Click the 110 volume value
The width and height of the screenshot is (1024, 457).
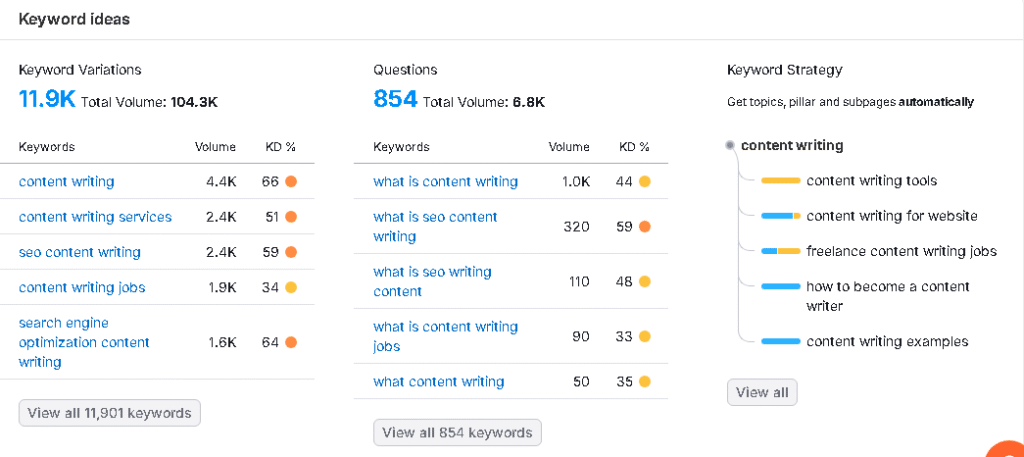point(579,281)
